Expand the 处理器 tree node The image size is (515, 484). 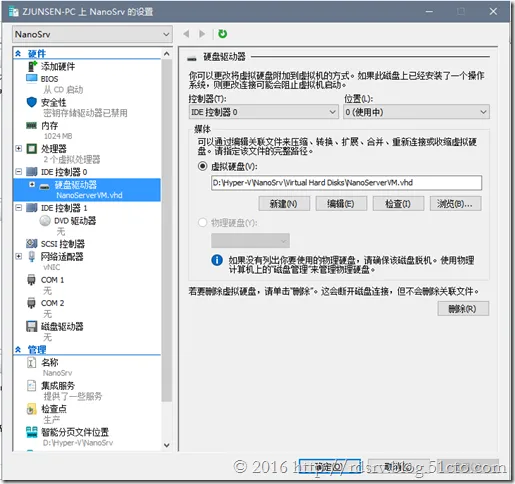(19, 148)
